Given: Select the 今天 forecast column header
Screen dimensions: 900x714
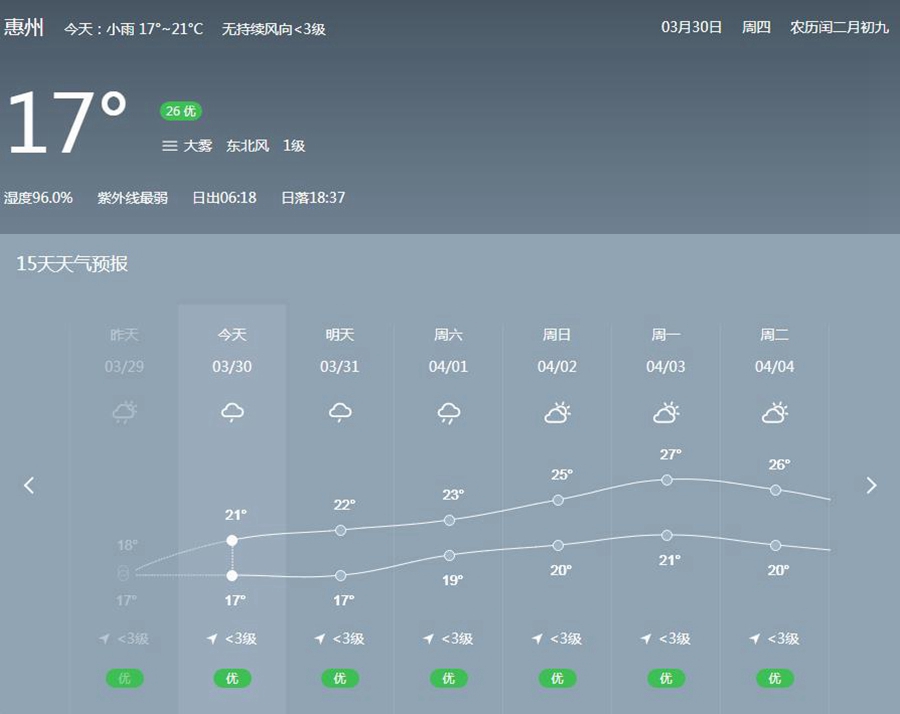Looking at the screenshot, I should point(232,335).
